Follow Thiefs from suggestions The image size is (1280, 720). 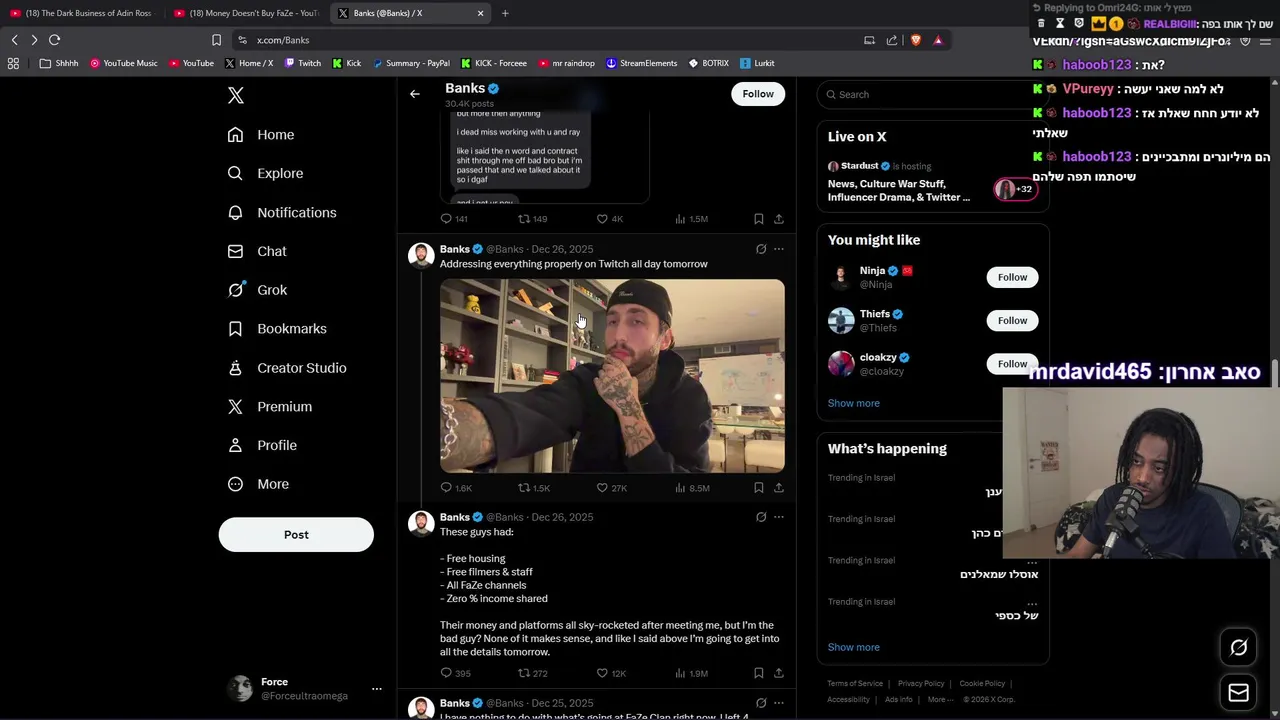click(1012, 320)
